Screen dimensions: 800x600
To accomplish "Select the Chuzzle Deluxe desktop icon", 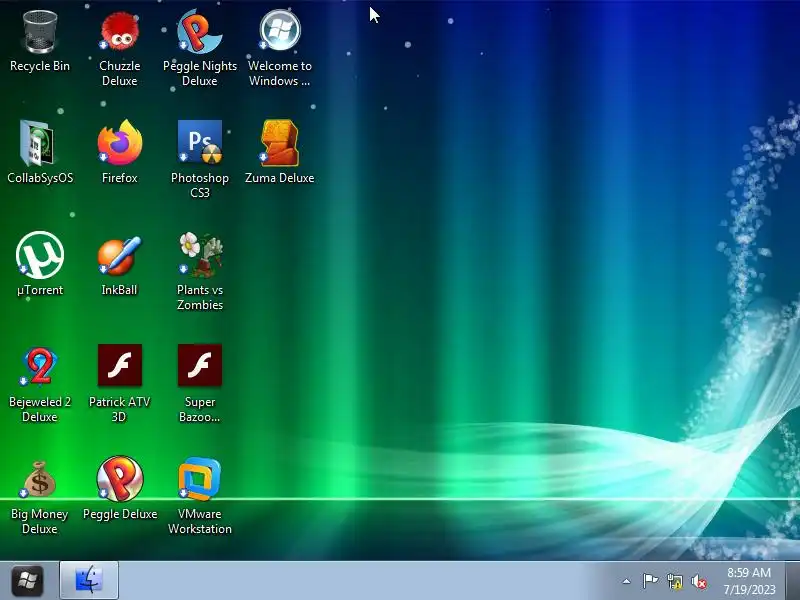I will (x=119, y=32).
